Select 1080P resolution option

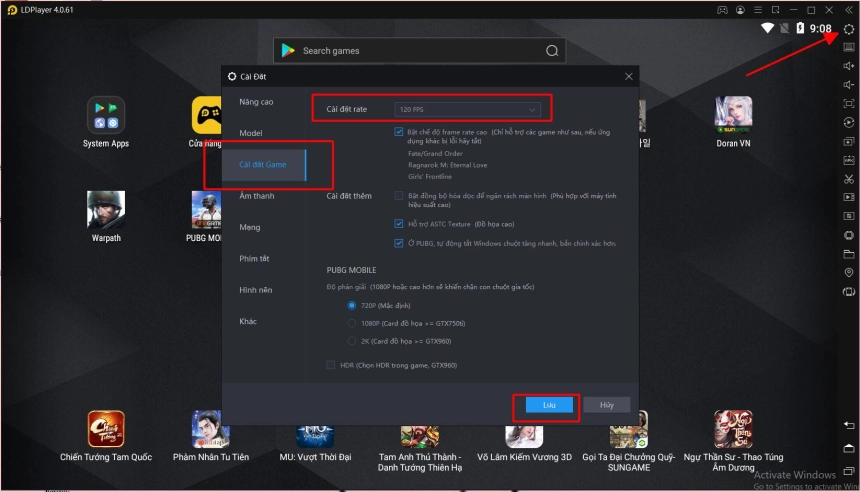(352, 323)
